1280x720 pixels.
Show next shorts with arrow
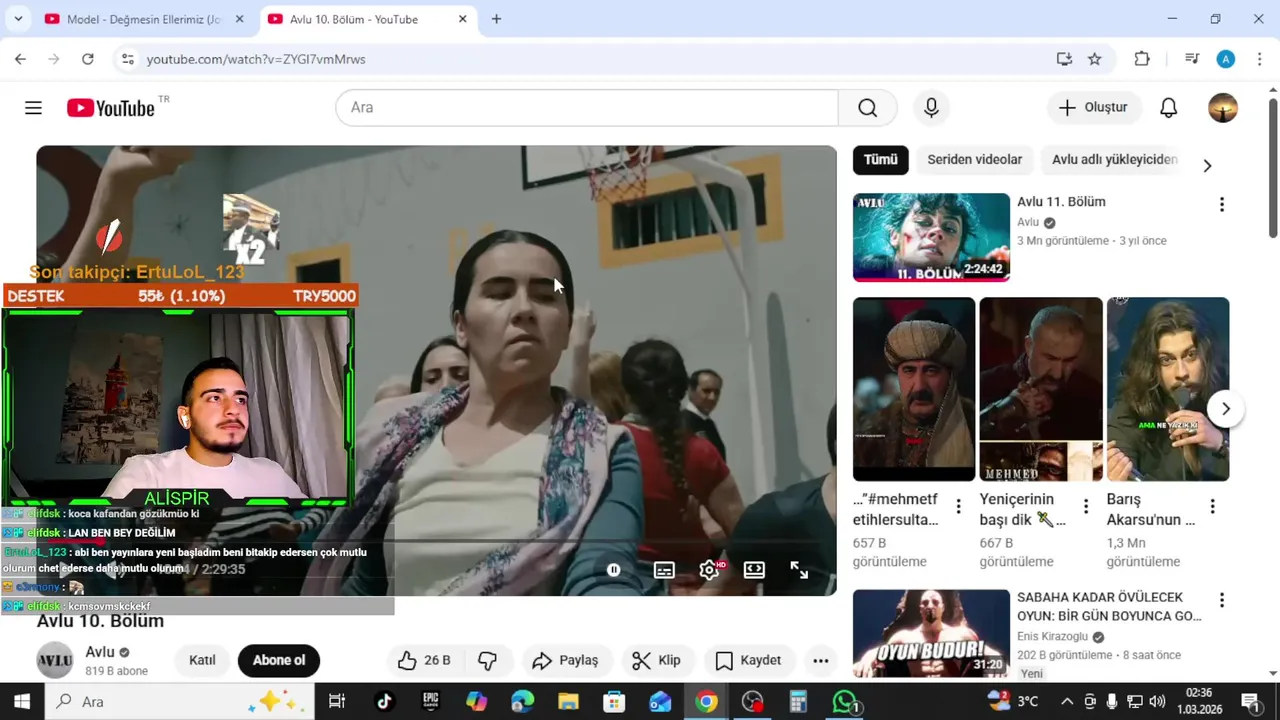[1225, 409]
